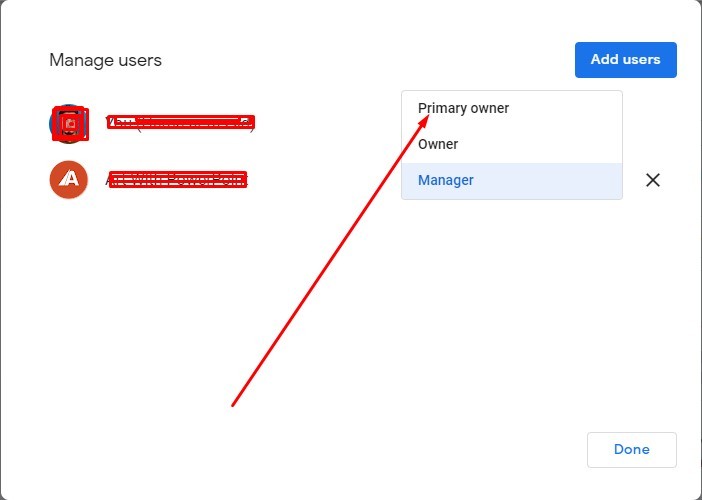This screenshot has height=500, width=702.
Task: Click the orange 'A' user avatar
Action: [69, 180]
